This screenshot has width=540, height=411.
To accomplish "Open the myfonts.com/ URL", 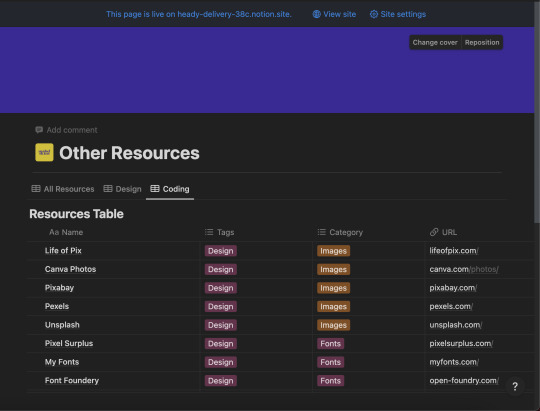I will 454,362.
